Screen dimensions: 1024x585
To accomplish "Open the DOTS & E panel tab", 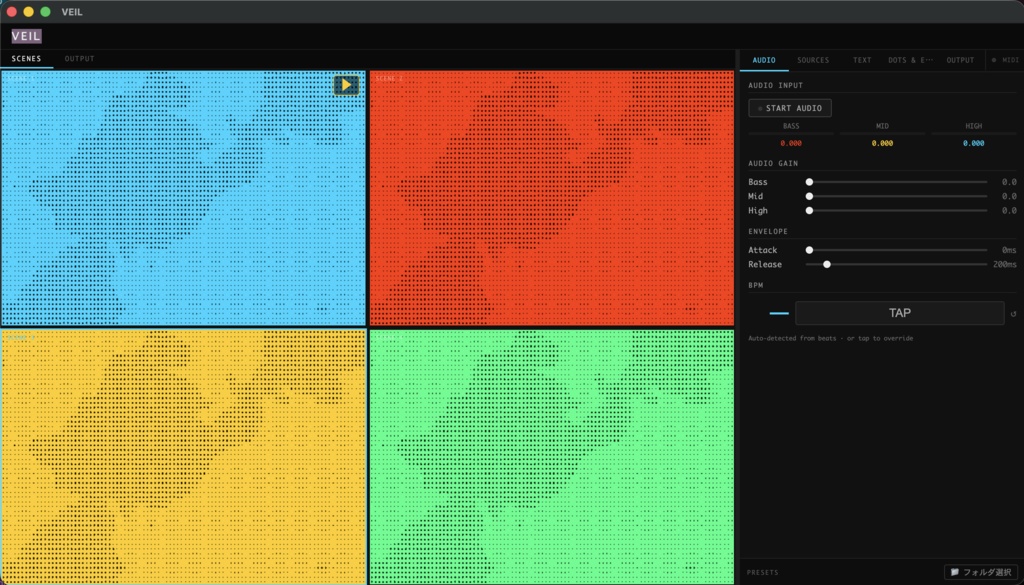I will pyautogui.click(x=911, y=60).
